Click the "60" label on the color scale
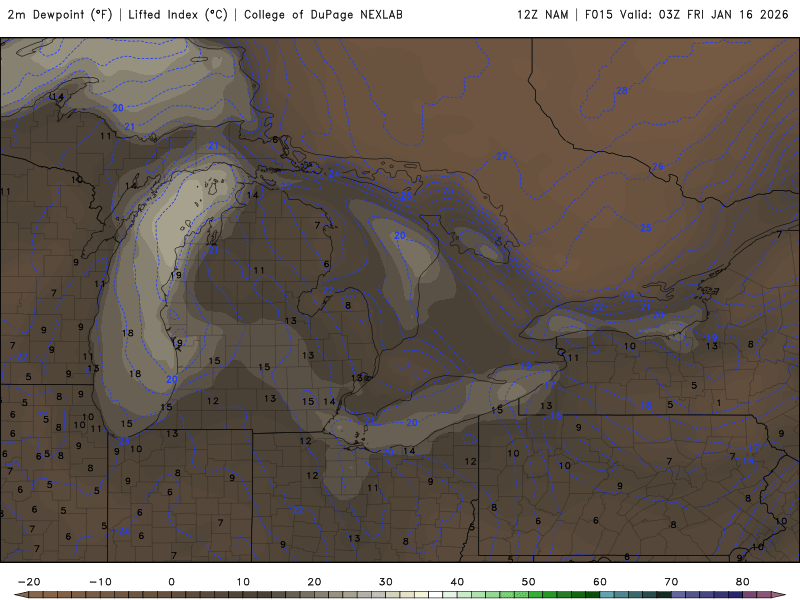Image resolution: width=800 pixels, height=600 pixels. 600,582
